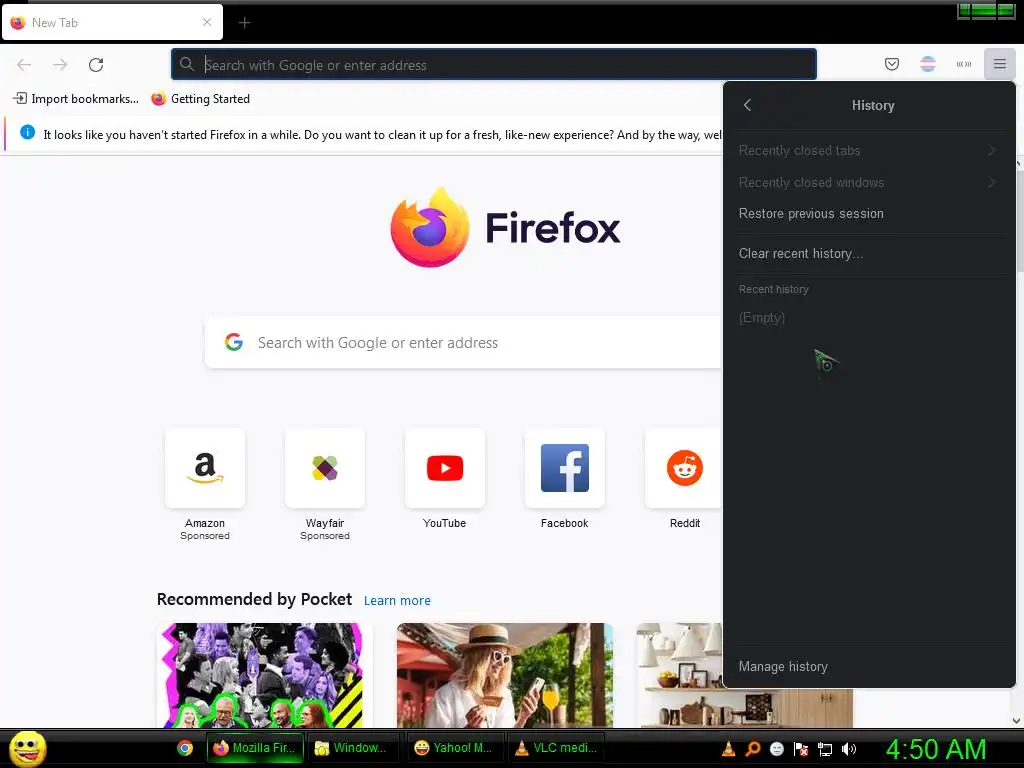1024x768 pixels.
Task: Open the Pocket story with kitchen shelves
Action: pos(680,675)
